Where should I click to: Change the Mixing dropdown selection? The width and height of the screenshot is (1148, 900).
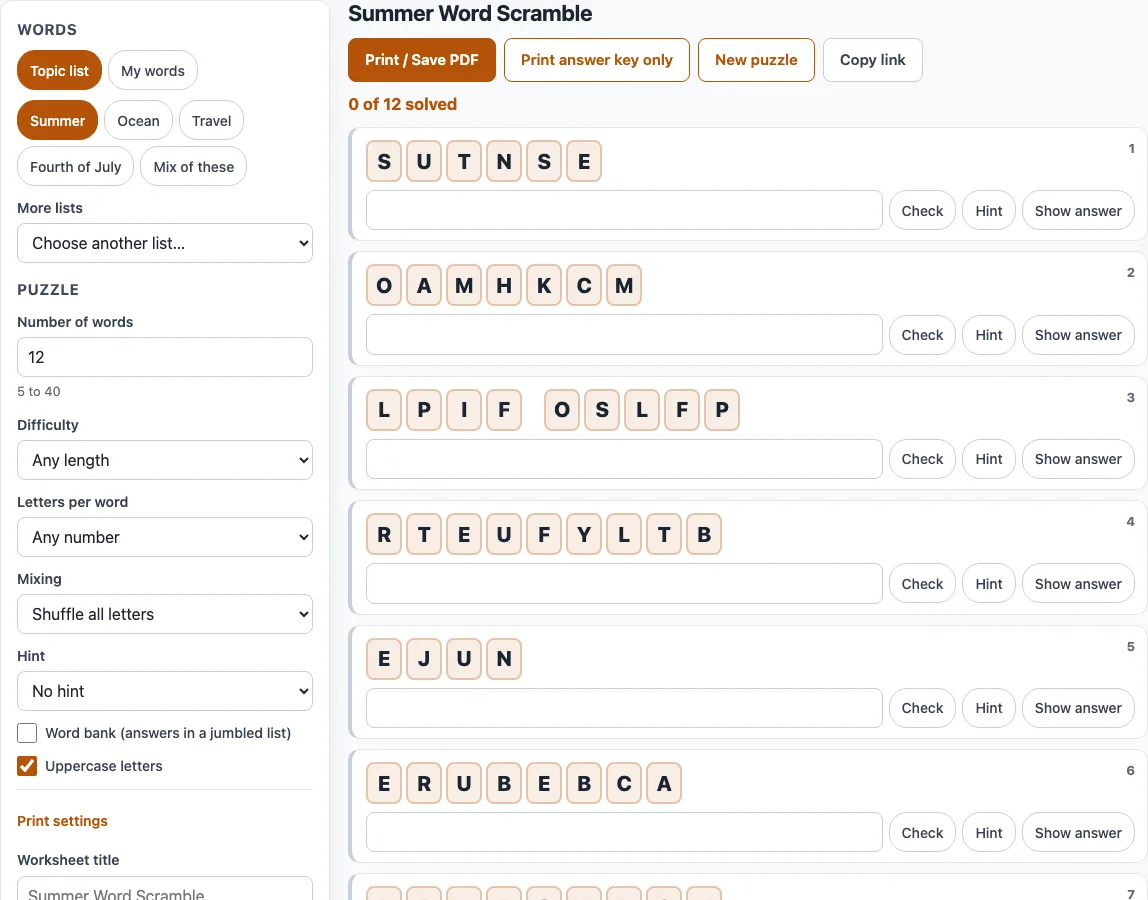point(165,614)
